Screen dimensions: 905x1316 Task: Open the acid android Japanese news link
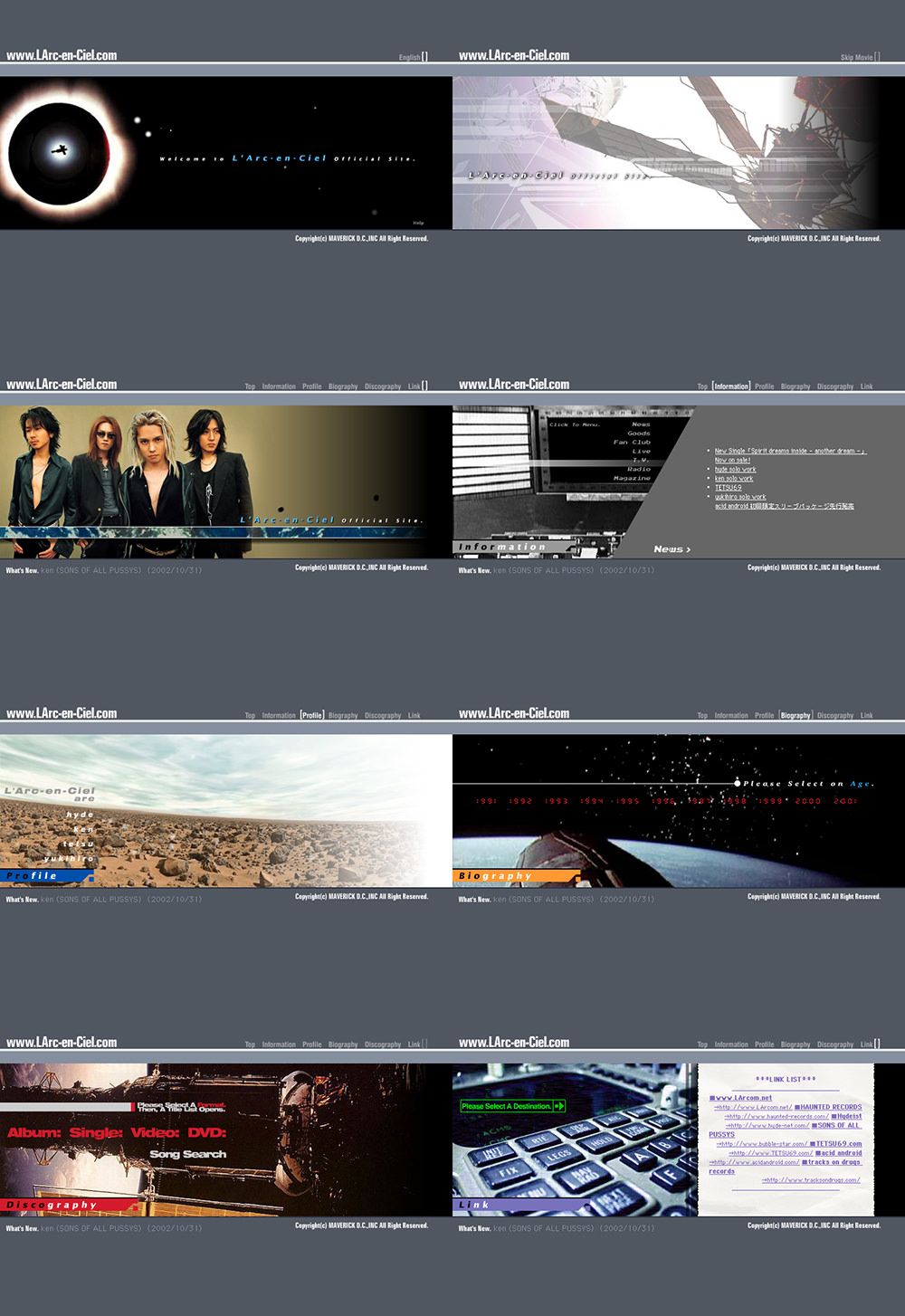[x=785, y=506]
